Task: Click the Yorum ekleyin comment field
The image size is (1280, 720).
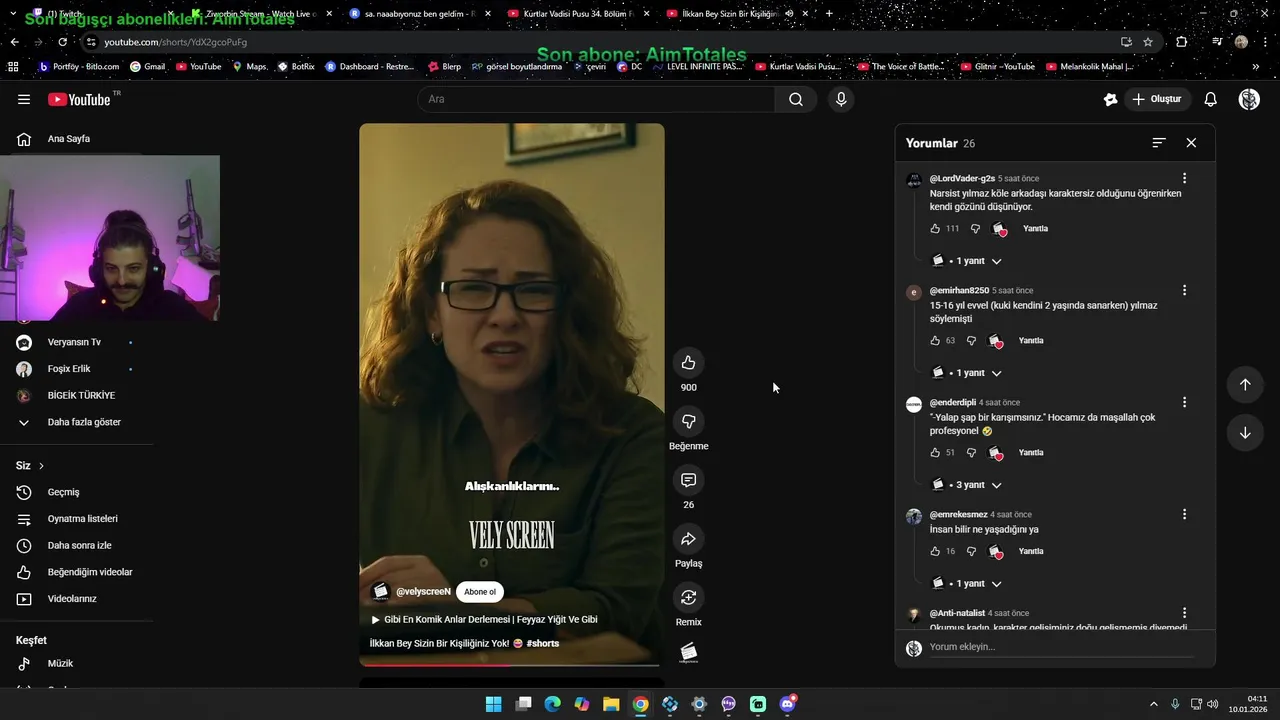Action: click(x=1061, y=647)
